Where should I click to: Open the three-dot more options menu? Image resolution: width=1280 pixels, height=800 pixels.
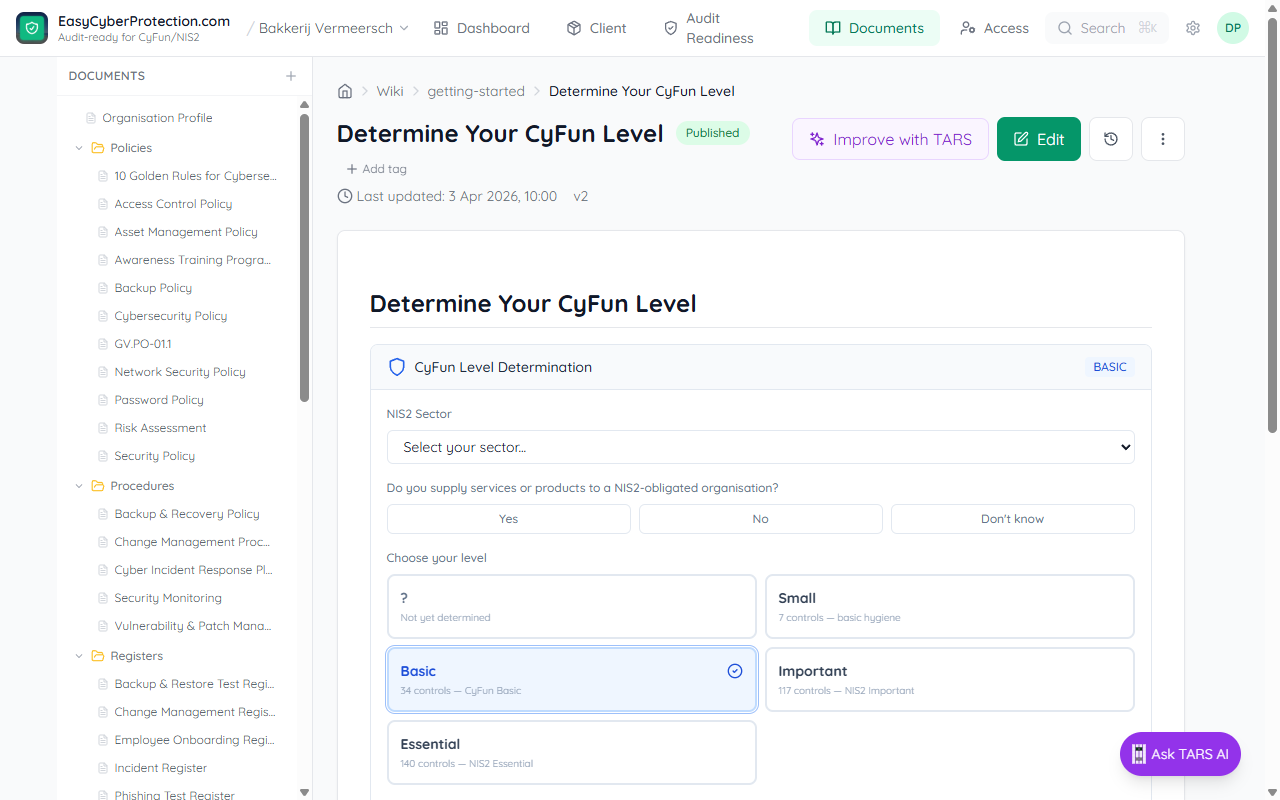click(x=1163, y=139)
